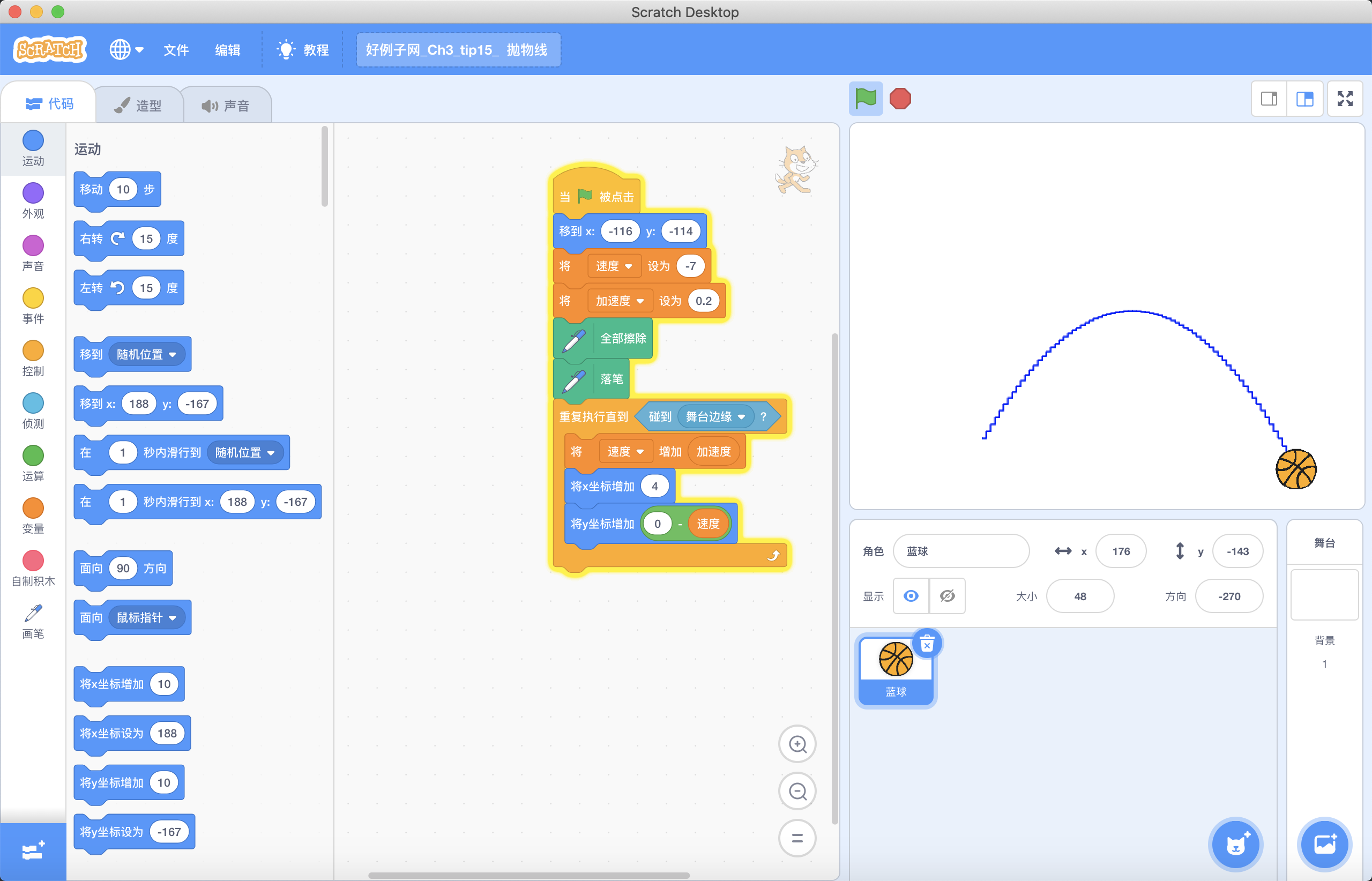Open the Scratch logo home
1372x881 pixels.
pyautogui.click(x=50, y=50)
